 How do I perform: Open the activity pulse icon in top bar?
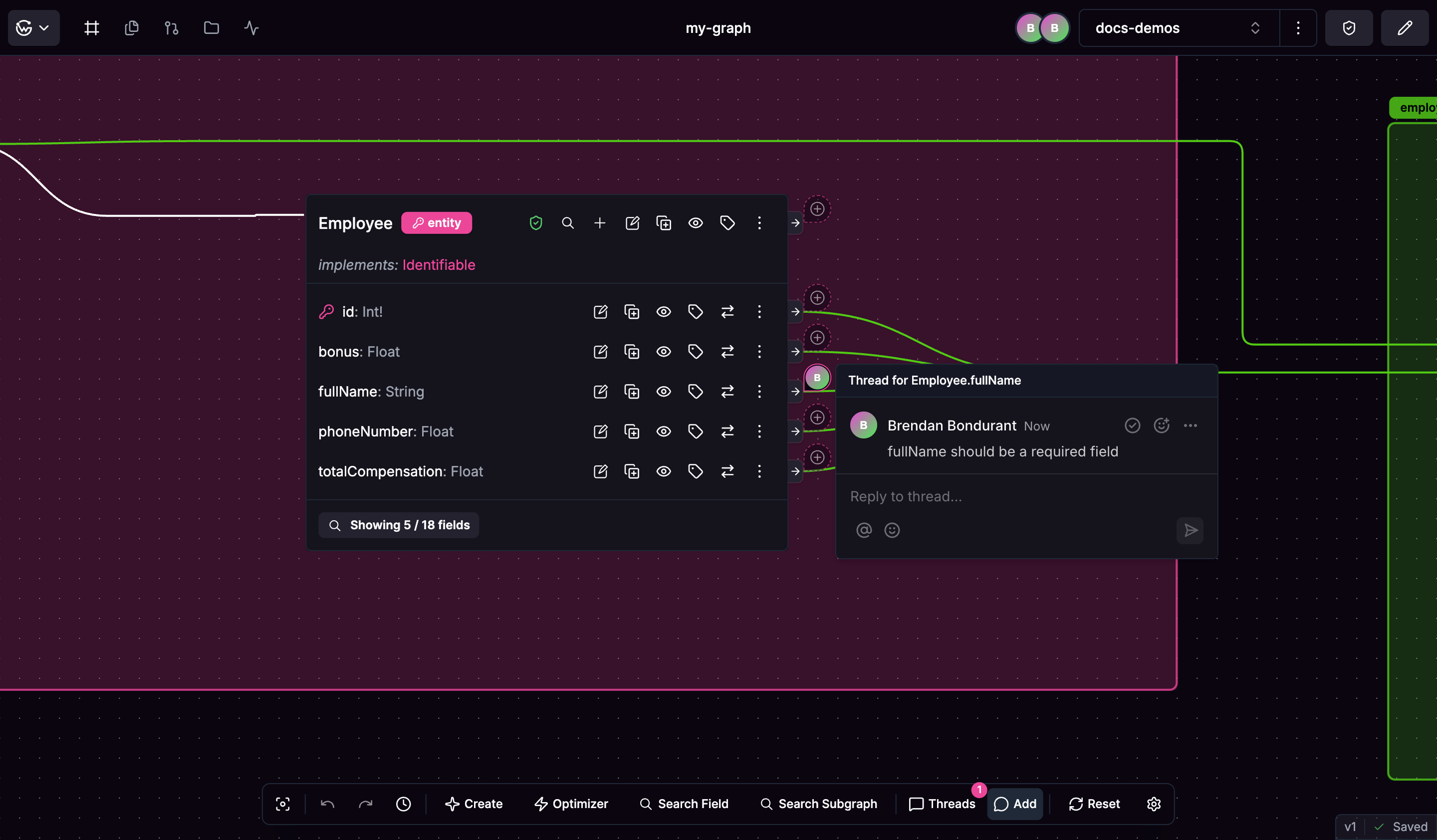[x=251, y=28]
